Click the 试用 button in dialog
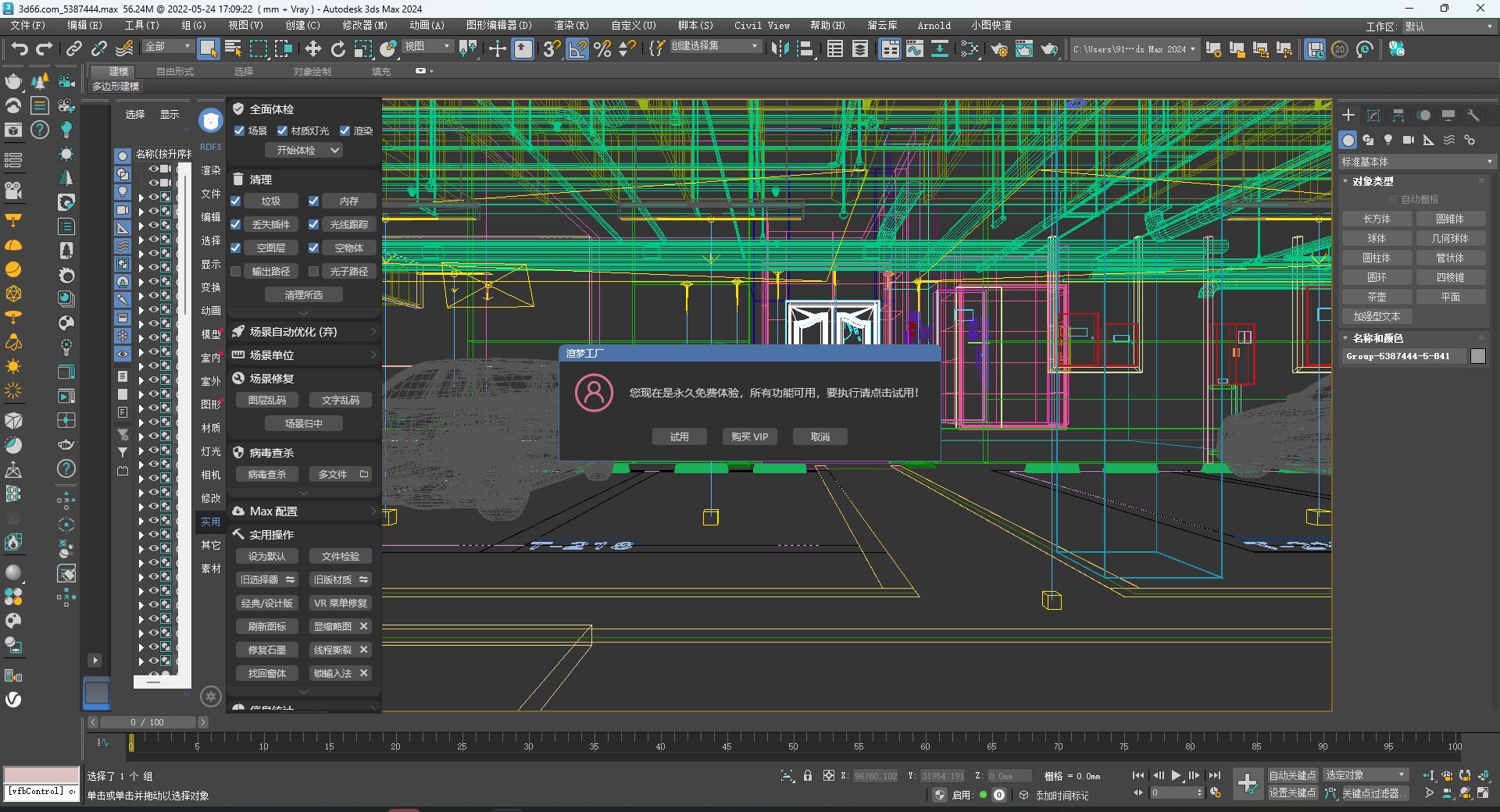Image resolution: width=1500 pixels, height=812 pixels. [x=679, y=436]
